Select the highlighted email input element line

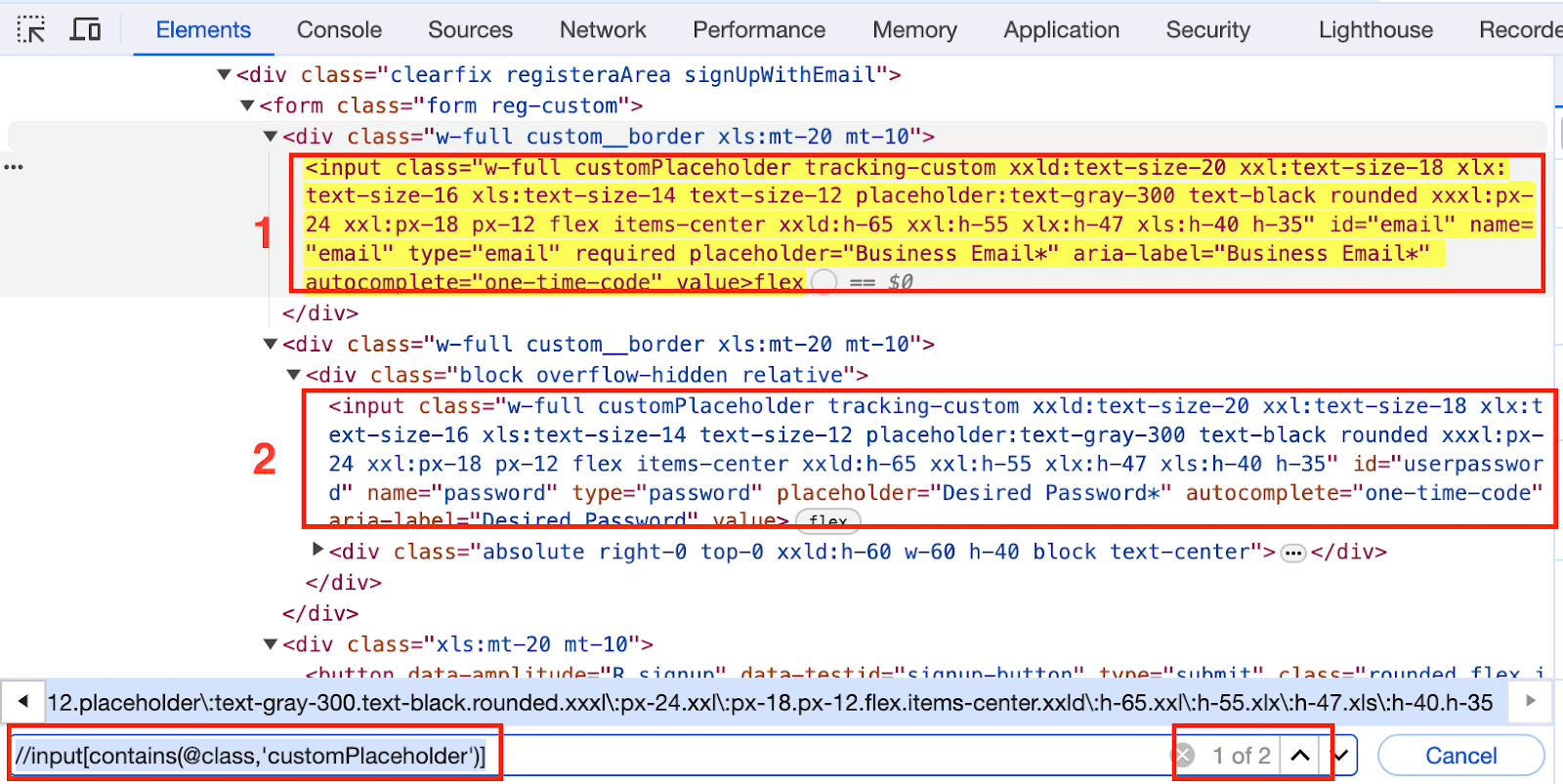click(x=918, y=225)
